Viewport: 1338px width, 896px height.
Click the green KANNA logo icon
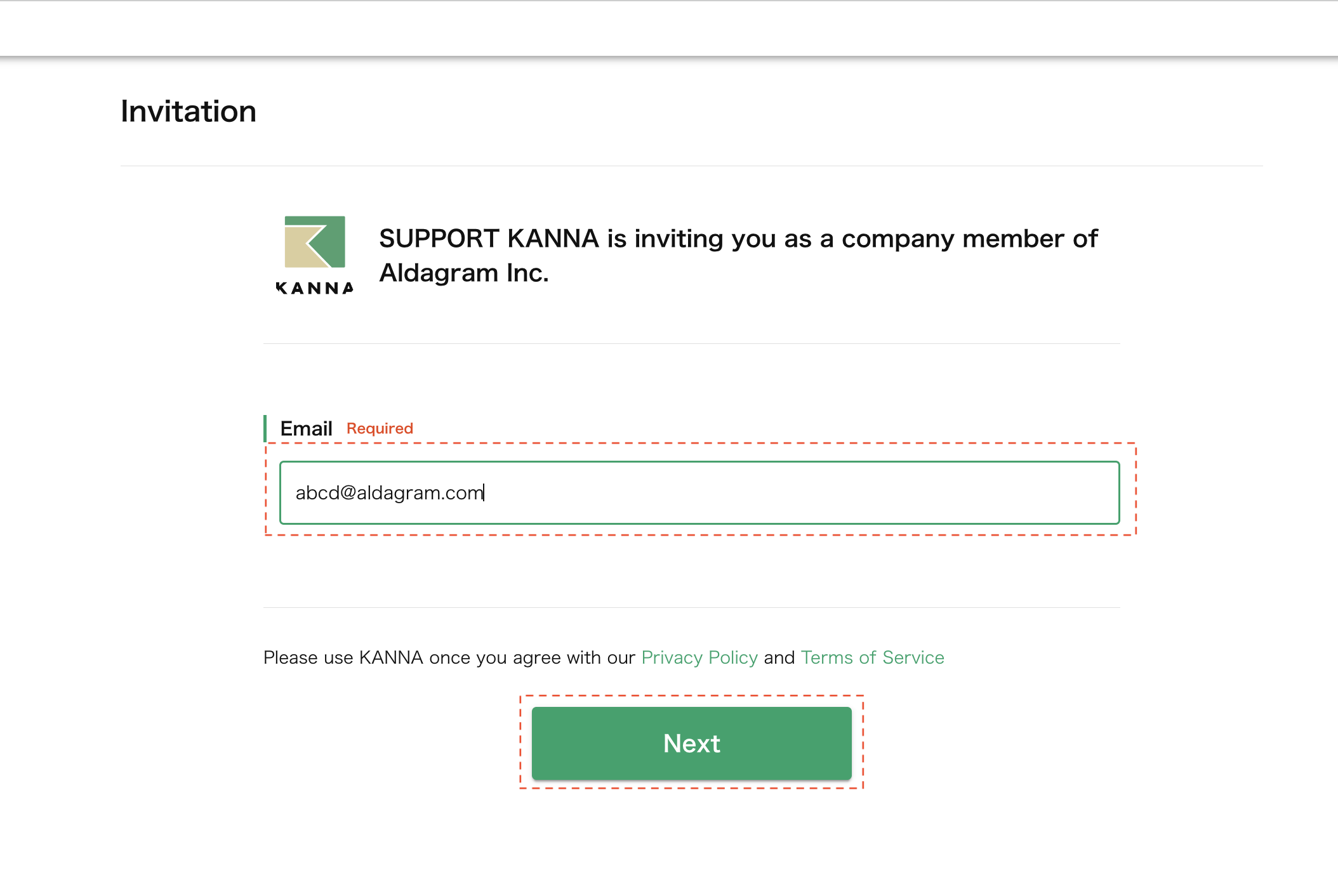point(315,242)
